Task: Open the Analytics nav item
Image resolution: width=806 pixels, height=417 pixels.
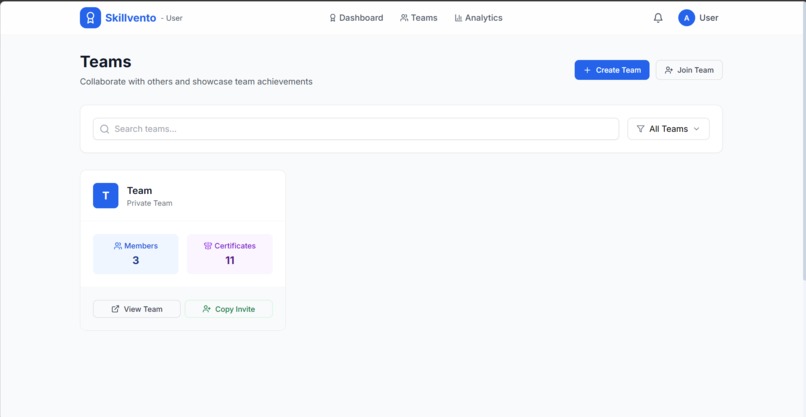Action: click(478, 18)
